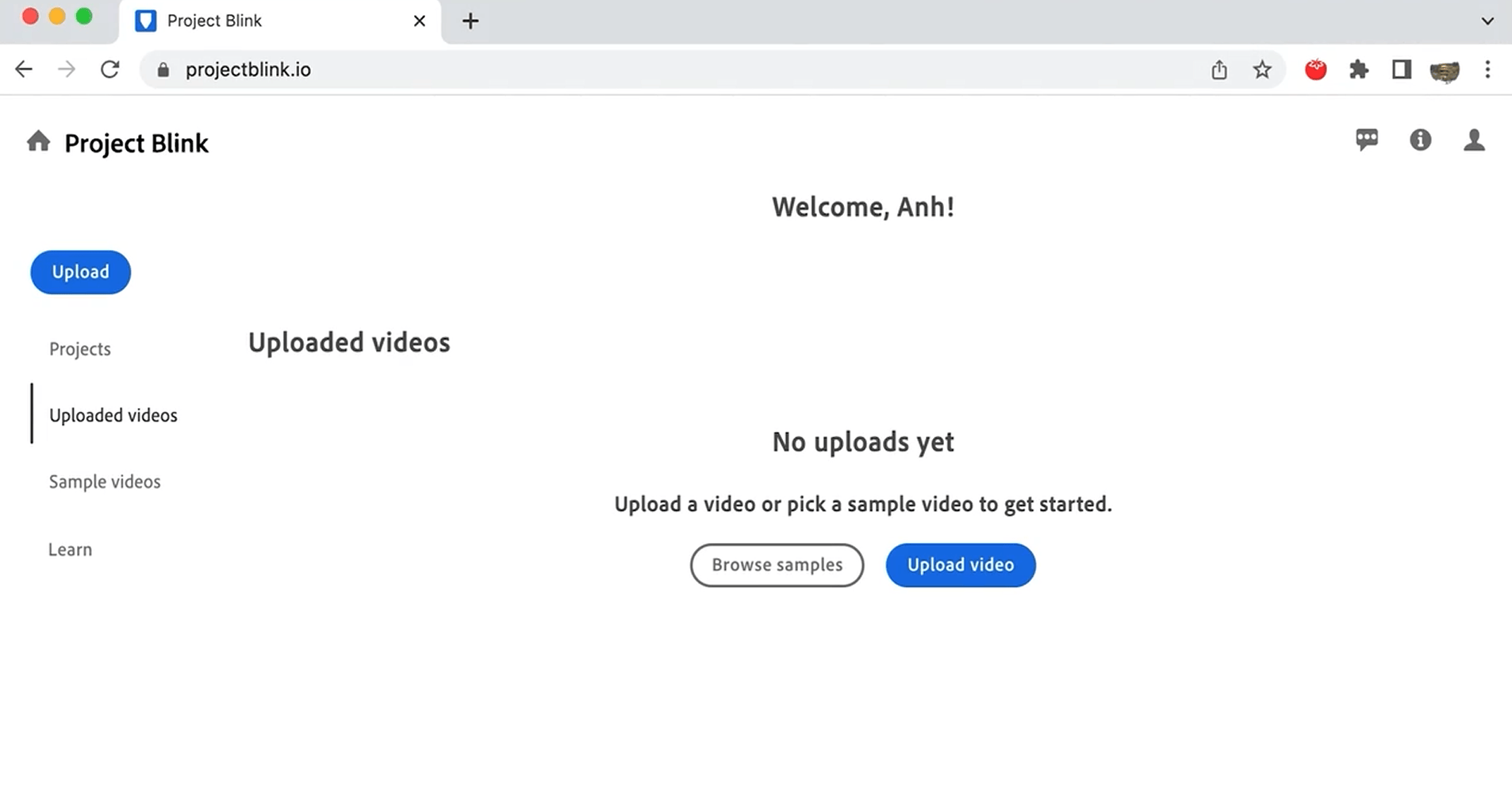Image resolution: width=1512 pixels, height=789 pixels.
Task: Click the blue Upload video button
Action: coord(960,564)
